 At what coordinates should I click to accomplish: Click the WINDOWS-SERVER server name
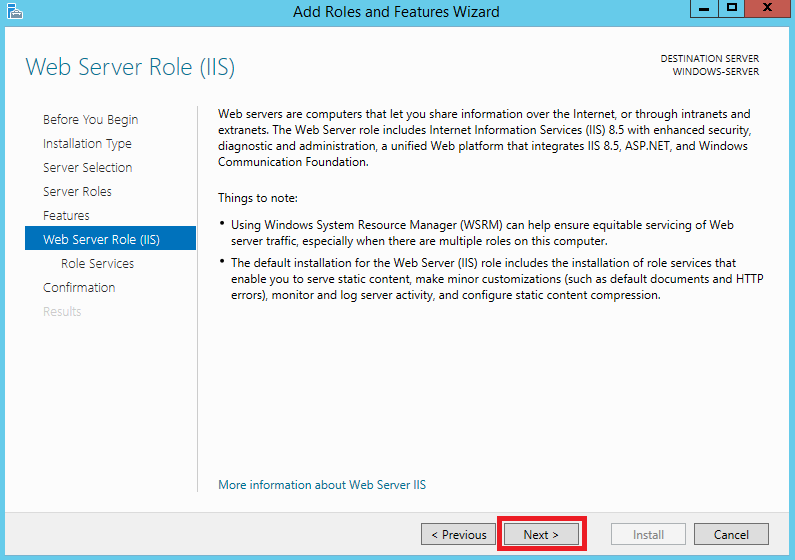[715, 71]
